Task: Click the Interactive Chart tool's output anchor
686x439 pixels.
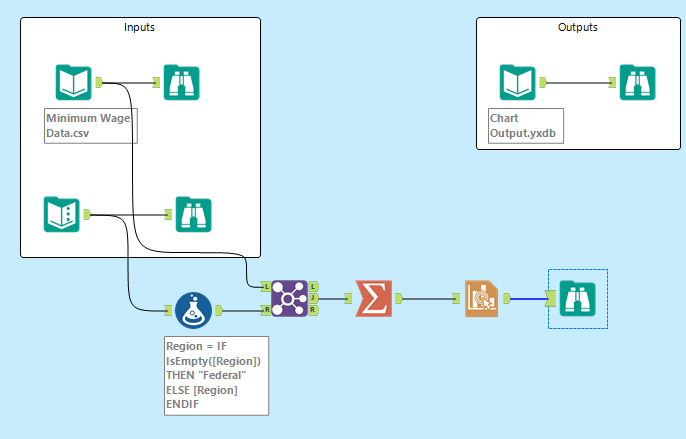Action: click(x=507, y=299)
